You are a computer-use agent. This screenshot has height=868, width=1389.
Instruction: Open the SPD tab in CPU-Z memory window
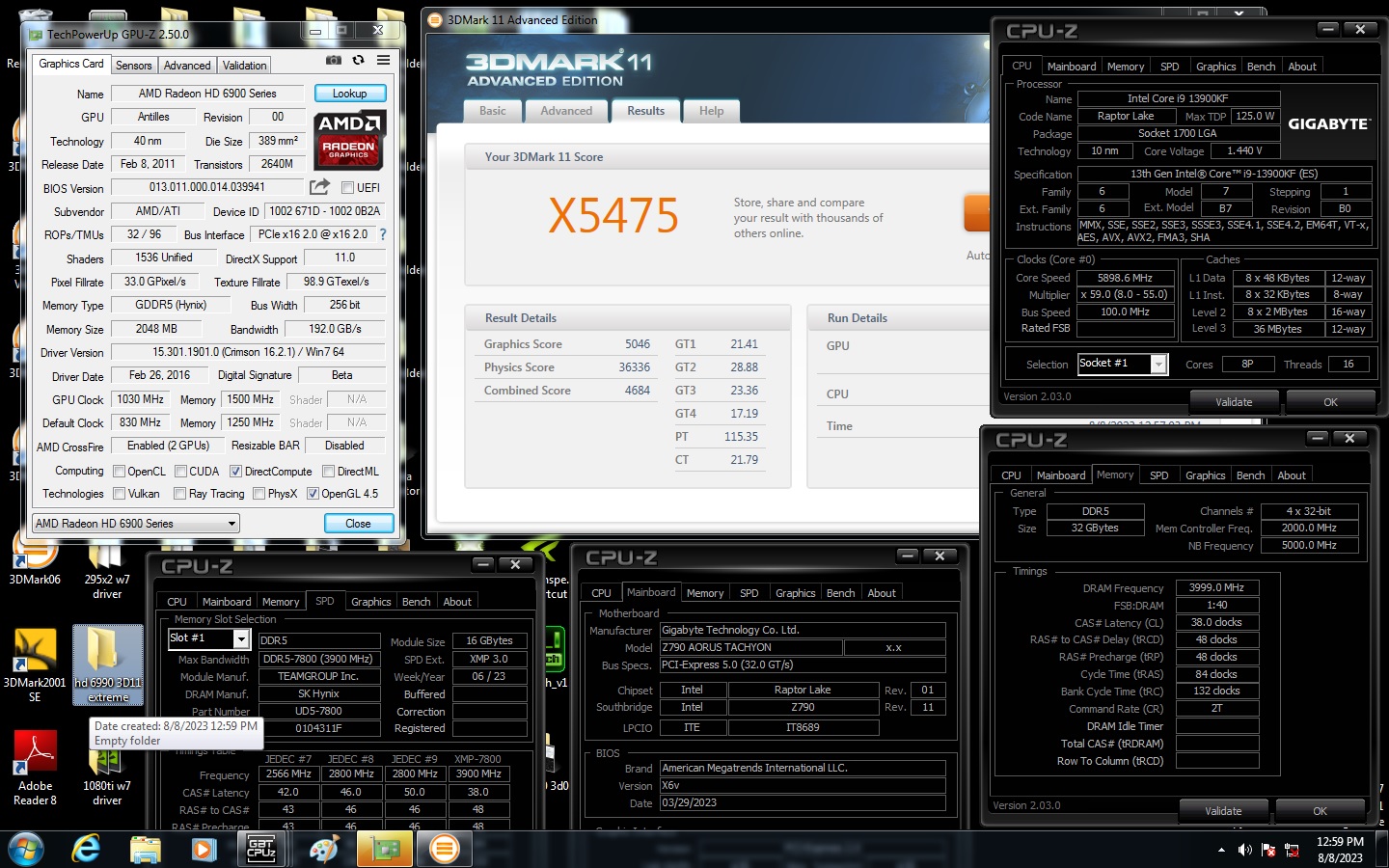(1159, 475)
